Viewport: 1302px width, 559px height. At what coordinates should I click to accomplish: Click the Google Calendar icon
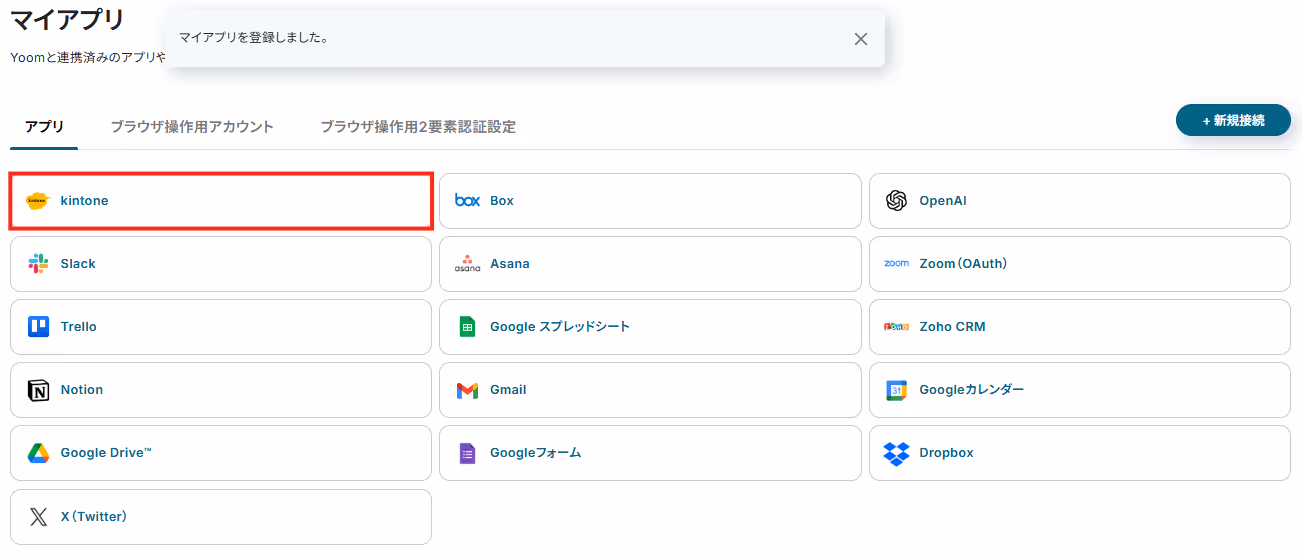[896, 390]
